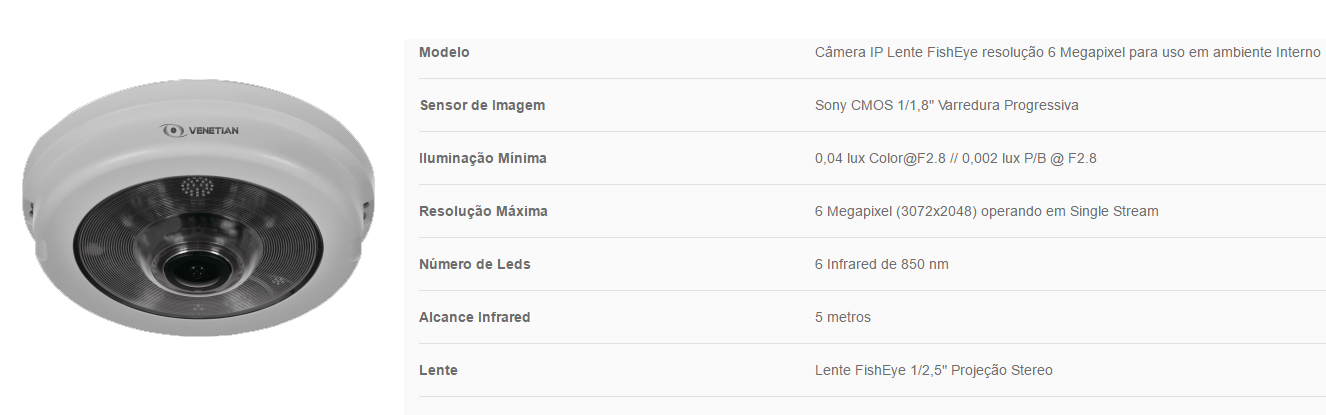The image size is (1326, 415).
Task: Select the 5 metros value
Action: (x=843, y=317)
